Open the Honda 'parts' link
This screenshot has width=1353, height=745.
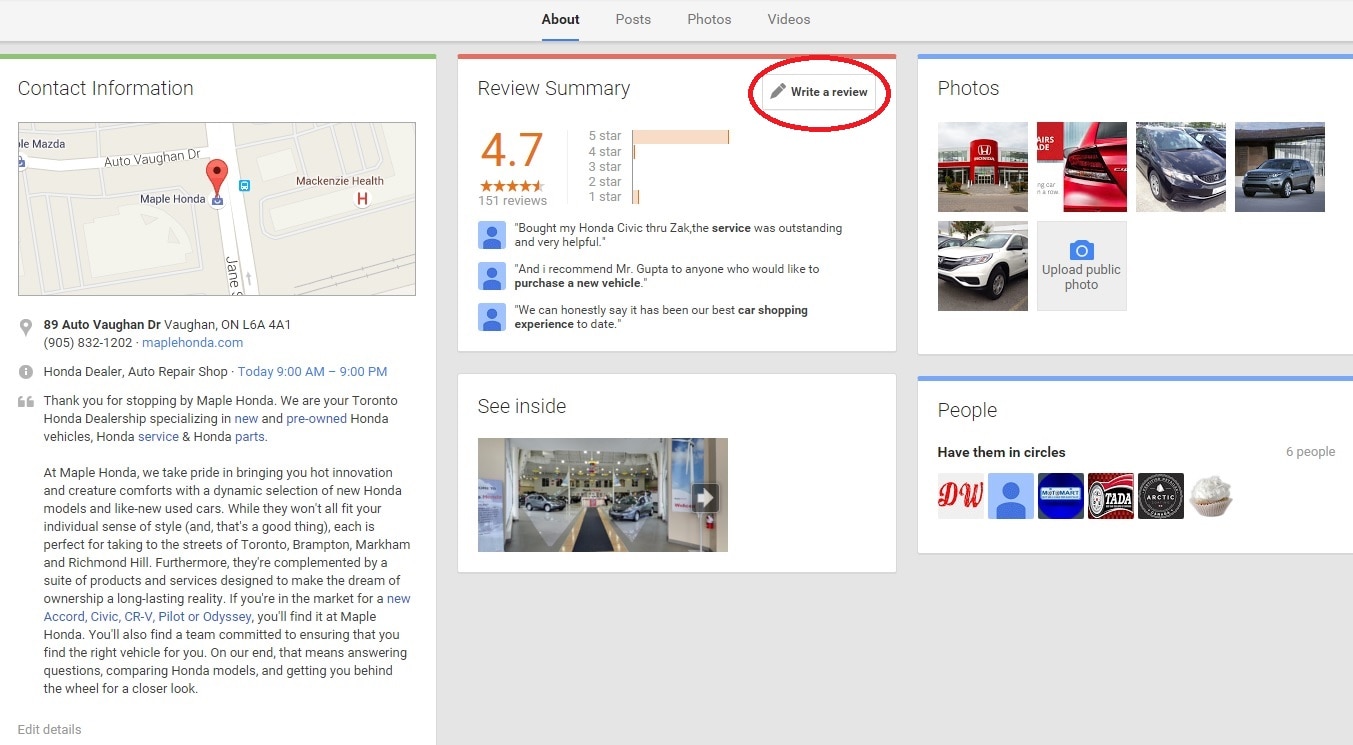pos(250,436)
